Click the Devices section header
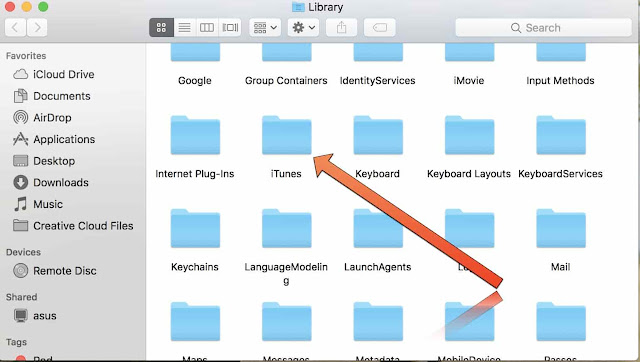This screenshot has width=640, height=362. (x=23, y=252)
